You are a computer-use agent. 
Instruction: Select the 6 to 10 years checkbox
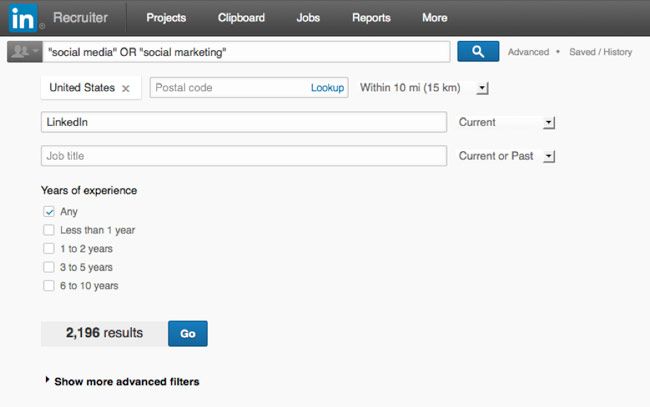[48, 286]
